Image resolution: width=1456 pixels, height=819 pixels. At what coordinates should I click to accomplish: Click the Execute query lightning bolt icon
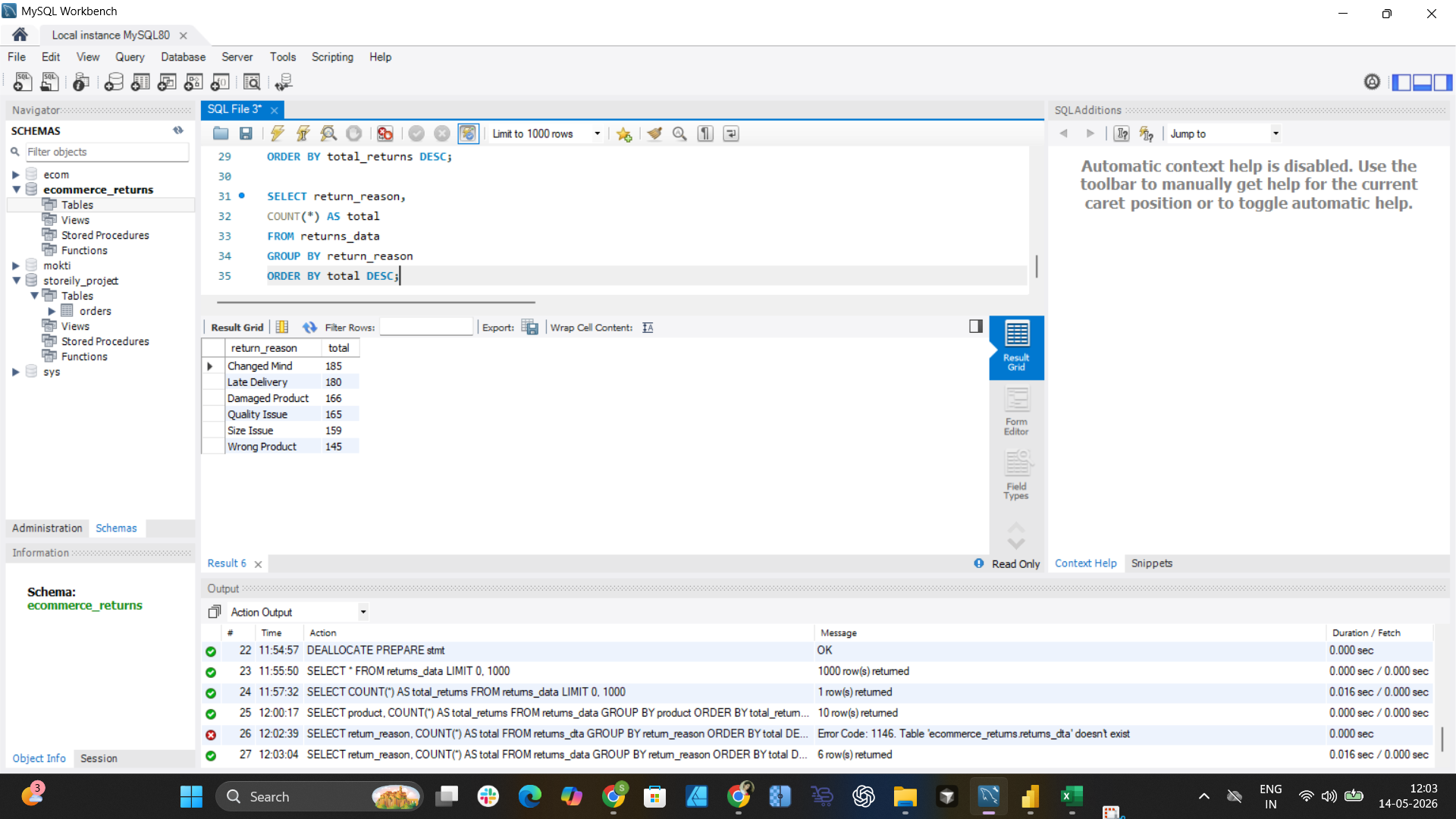(278, 133)
